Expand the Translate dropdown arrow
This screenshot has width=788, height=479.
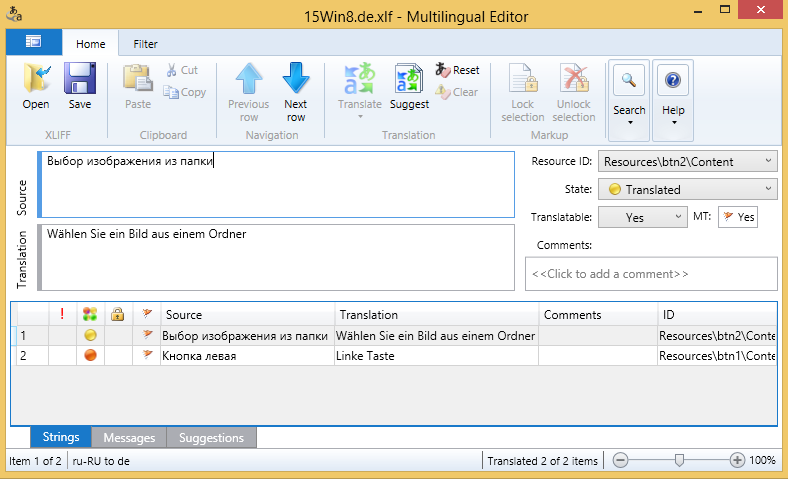(x=360, y=117)
